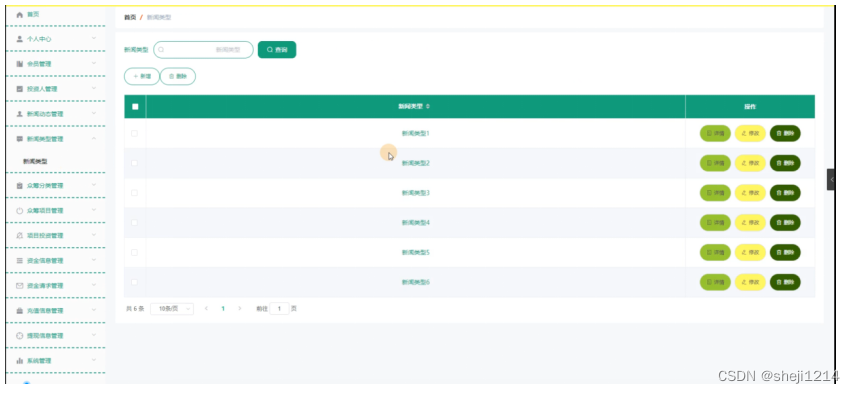Click 修改 for row 新闻类型2
855x393 pixels.
point(750,164)
